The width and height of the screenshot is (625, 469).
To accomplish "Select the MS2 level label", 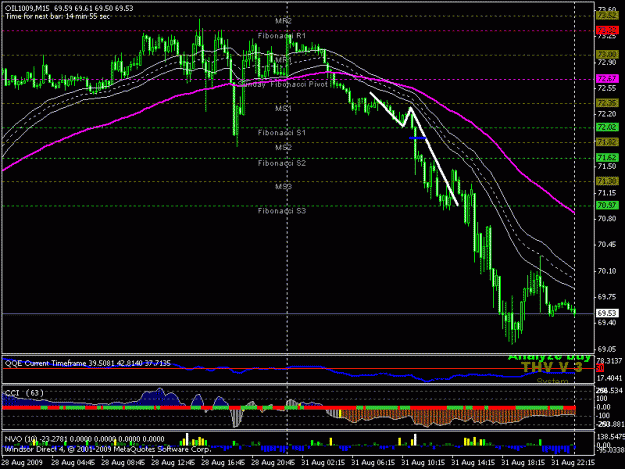I will [283, 147].
